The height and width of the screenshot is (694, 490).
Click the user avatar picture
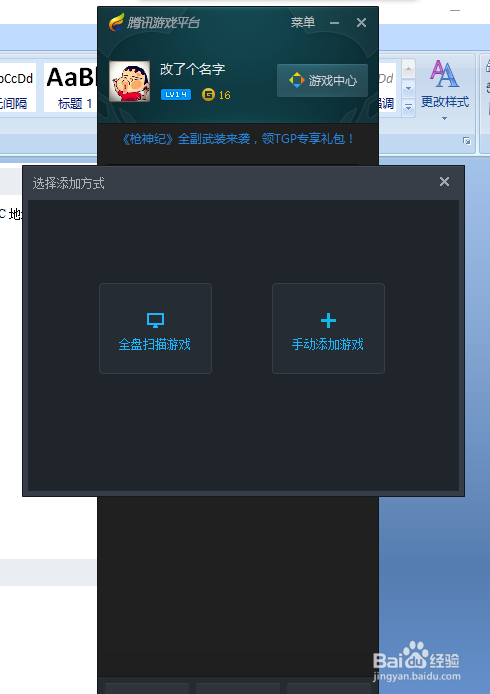pyautogui.click(x=129, y=81)
